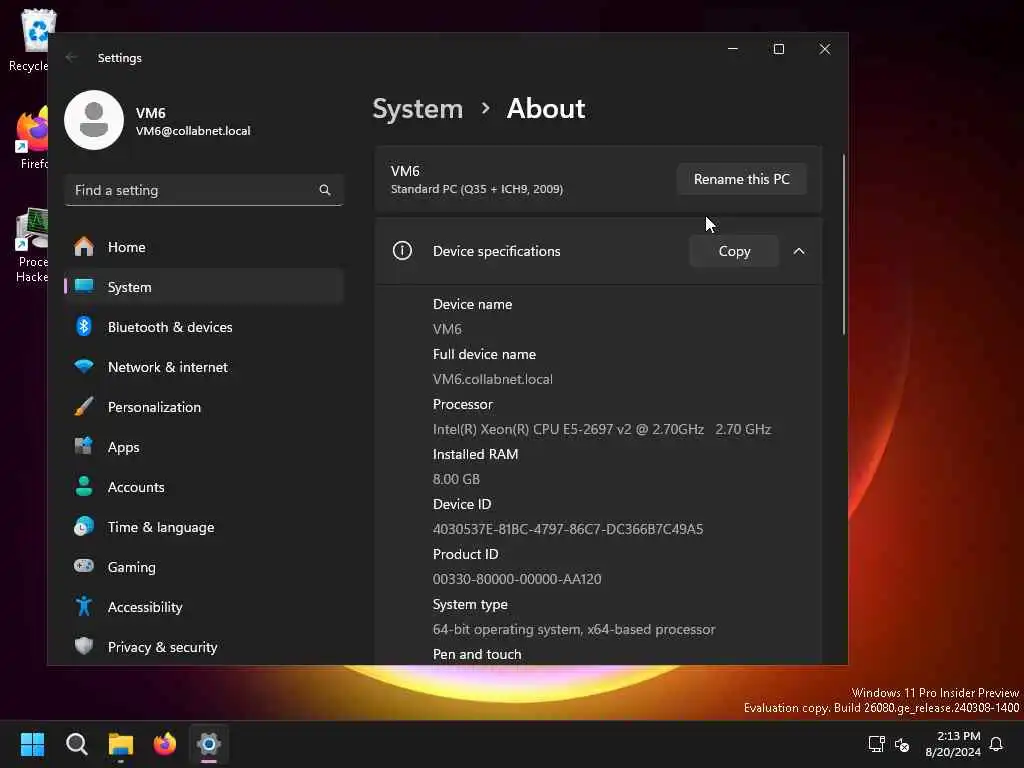The height and width of the screenshot is (768, 1024).
Task: Click the network status tray icon
Action: coord(876,744)
